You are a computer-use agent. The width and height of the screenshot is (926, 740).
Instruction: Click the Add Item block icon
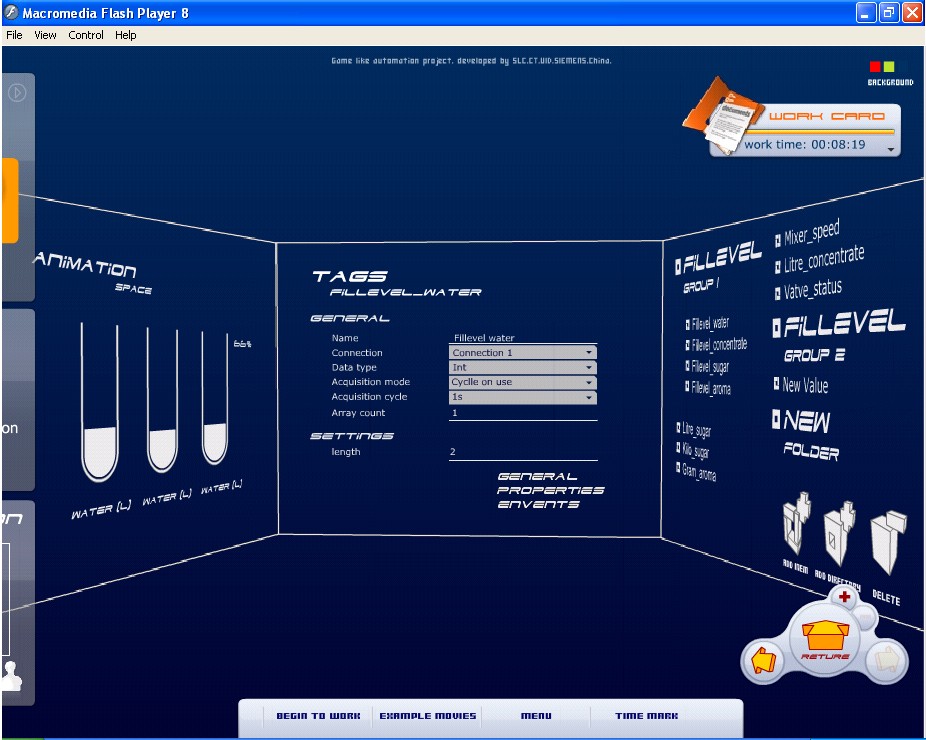[x=796, y=524]
